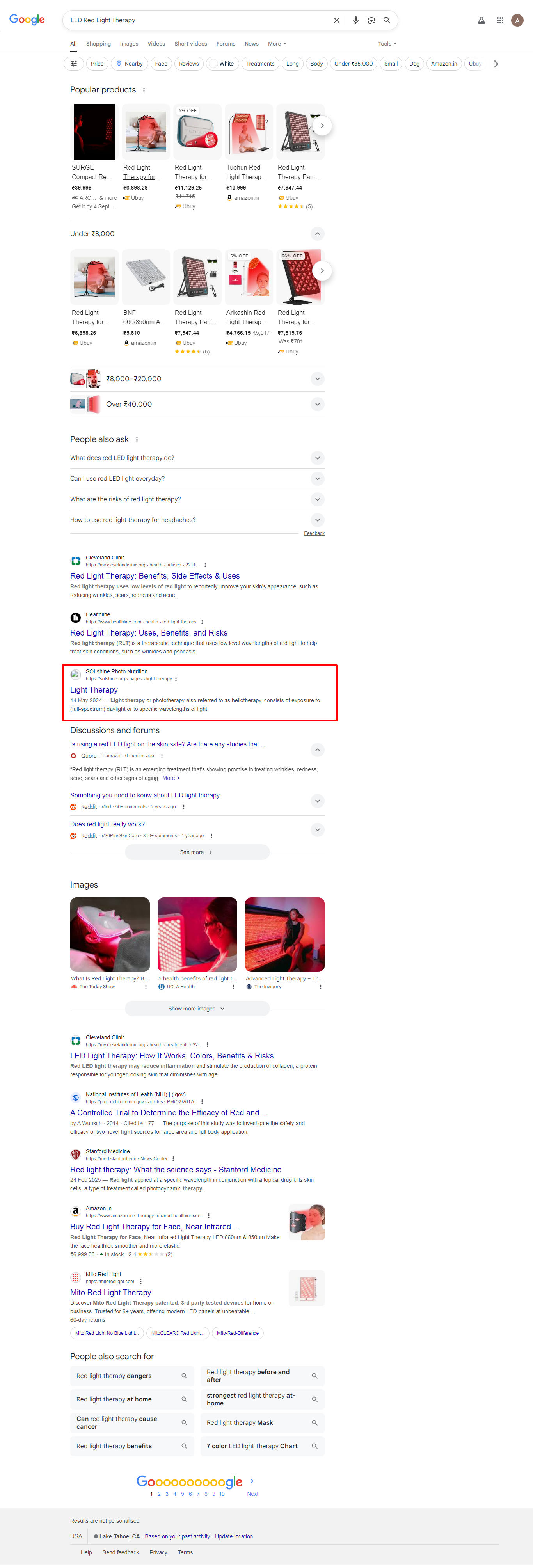Open the Tools dropdown
The height and width of the screenshot is (1568, 533).
[387, 44]
